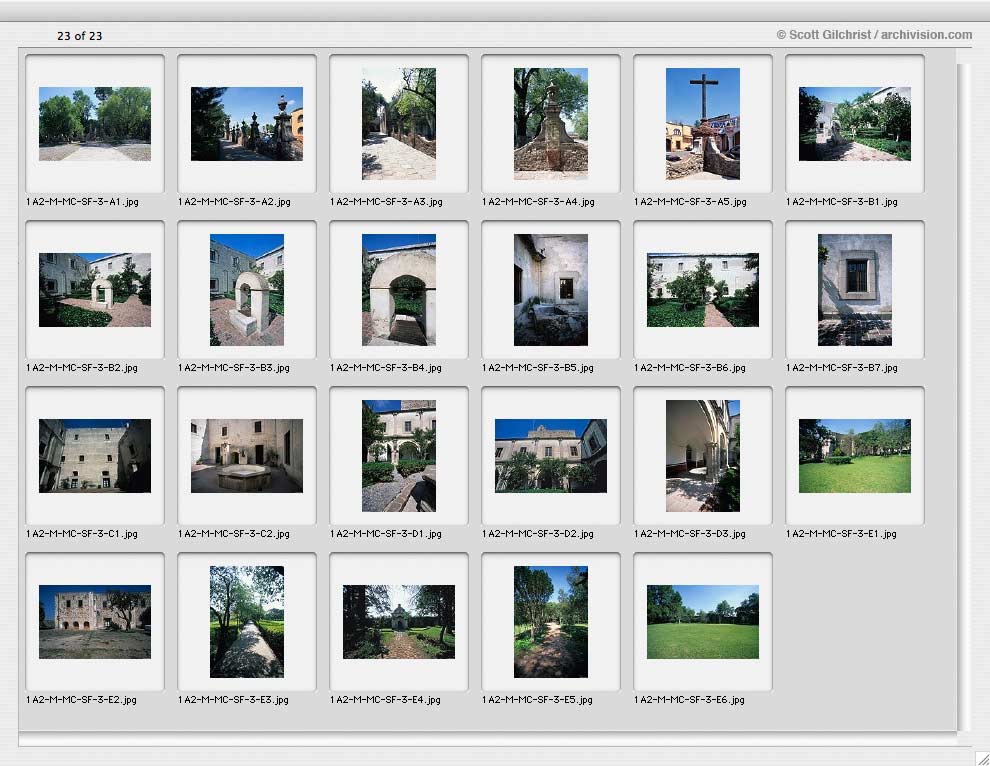Choose thumbnail 1A2-M-MC-SF-3-D2.jpg cloister facade
This screenshot has height=766, width=990.
pos(551,456)
